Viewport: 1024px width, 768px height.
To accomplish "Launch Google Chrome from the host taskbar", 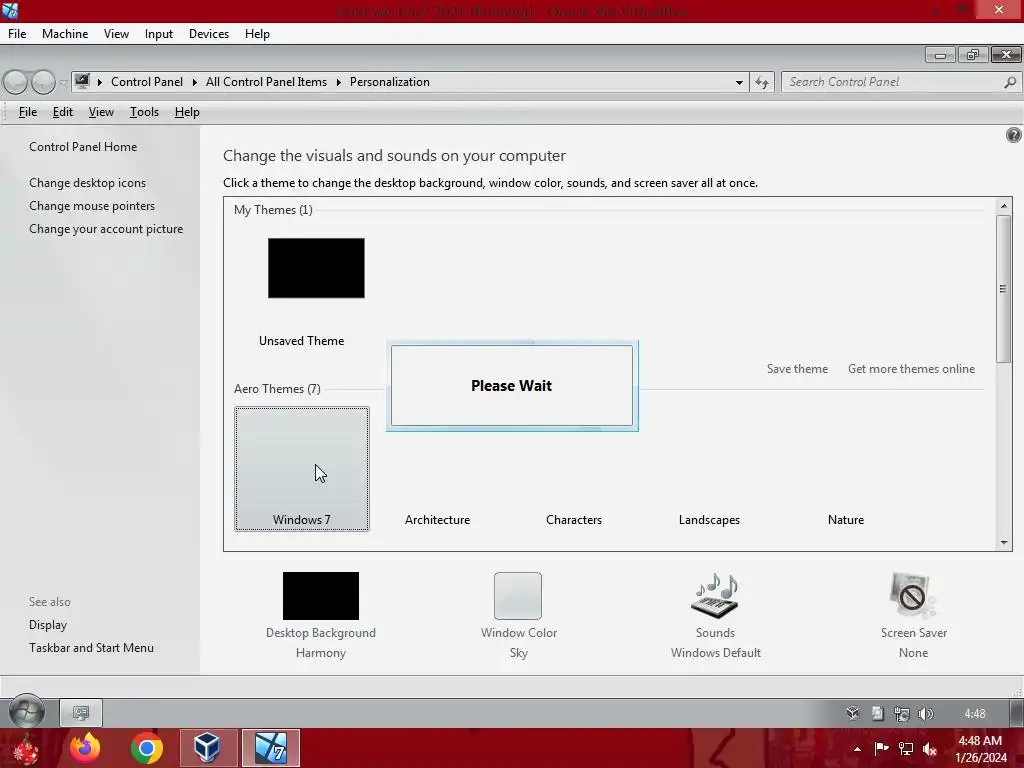I will tap(146, 748).
